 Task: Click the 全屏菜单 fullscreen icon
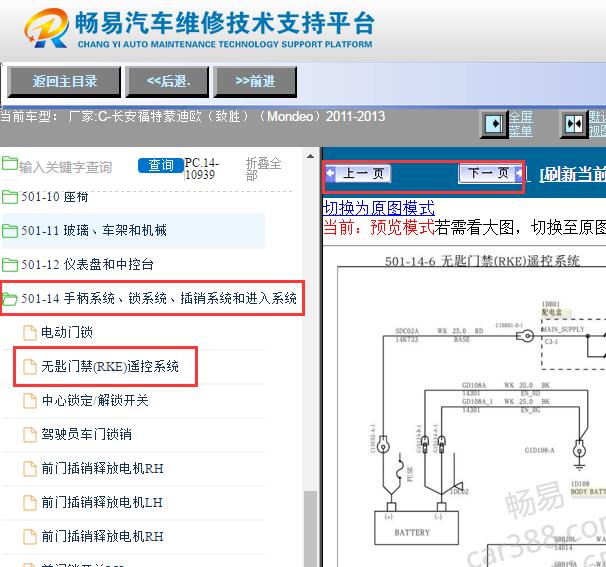click(494, 124)
